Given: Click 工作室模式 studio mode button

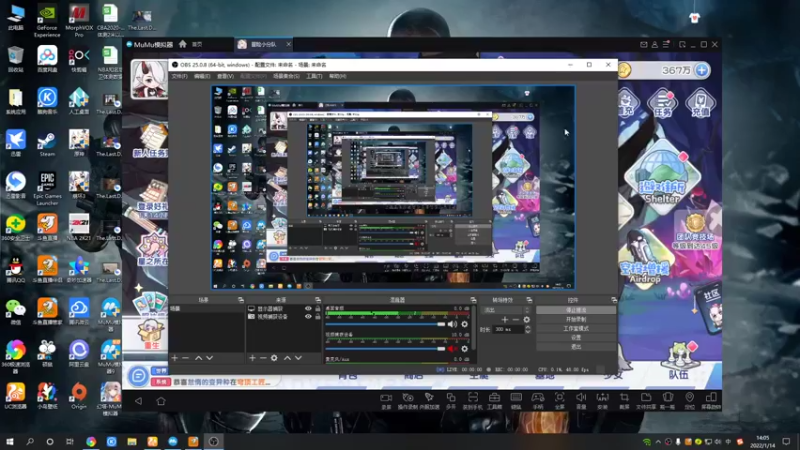Looking at the screenshot, I should click(x=576, y=329).
